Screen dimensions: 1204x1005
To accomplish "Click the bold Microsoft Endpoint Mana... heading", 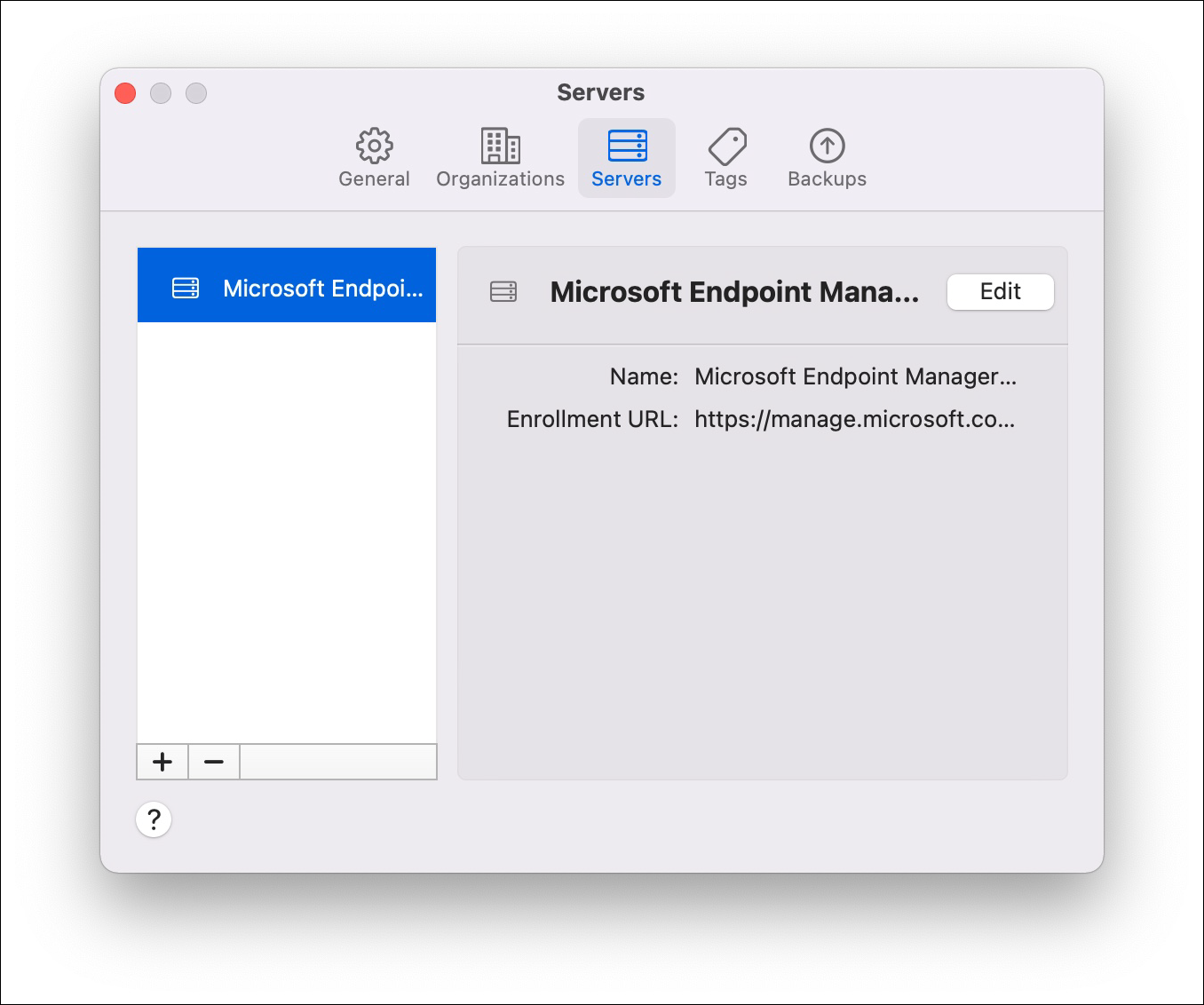I will pos(734,292).
